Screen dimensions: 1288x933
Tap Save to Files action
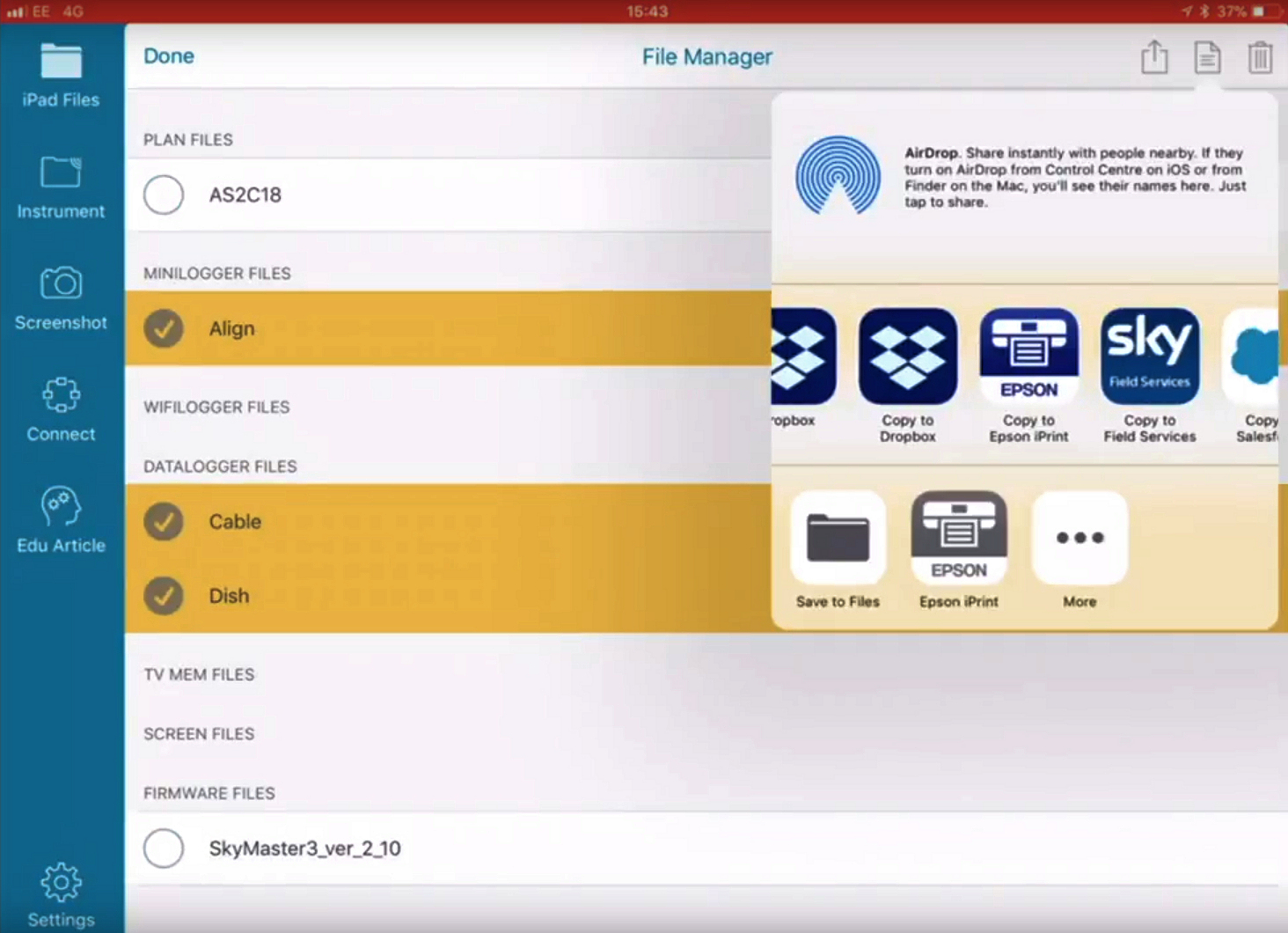838,538
